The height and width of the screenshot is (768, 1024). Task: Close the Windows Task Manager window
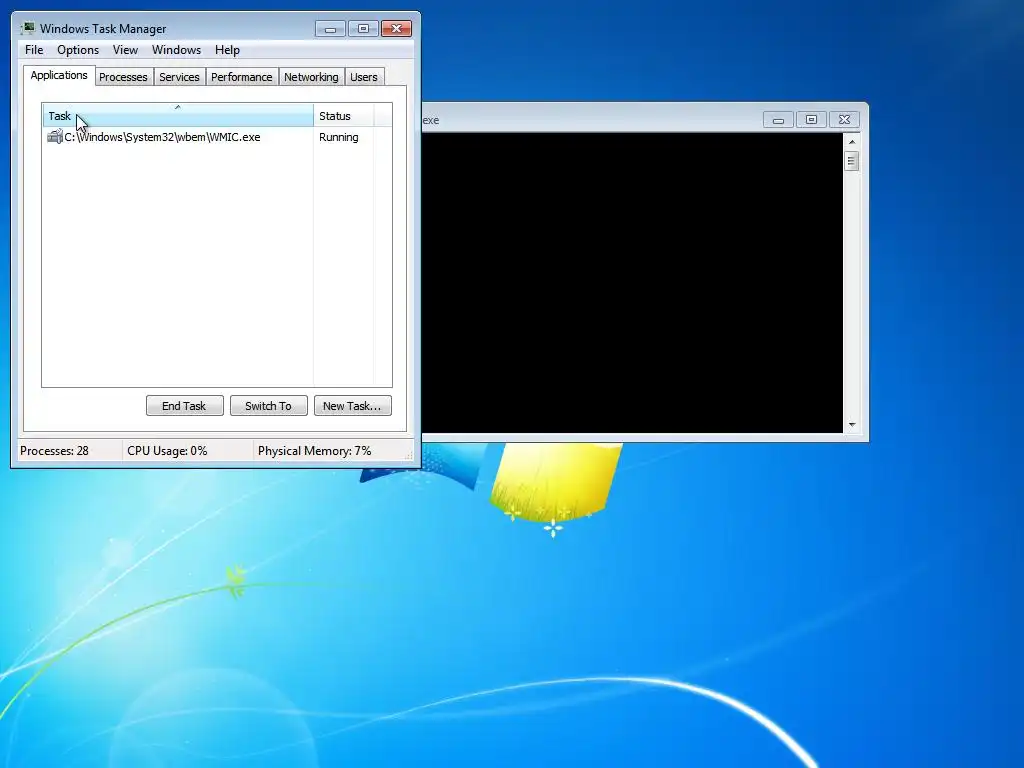tap(396, 28)
